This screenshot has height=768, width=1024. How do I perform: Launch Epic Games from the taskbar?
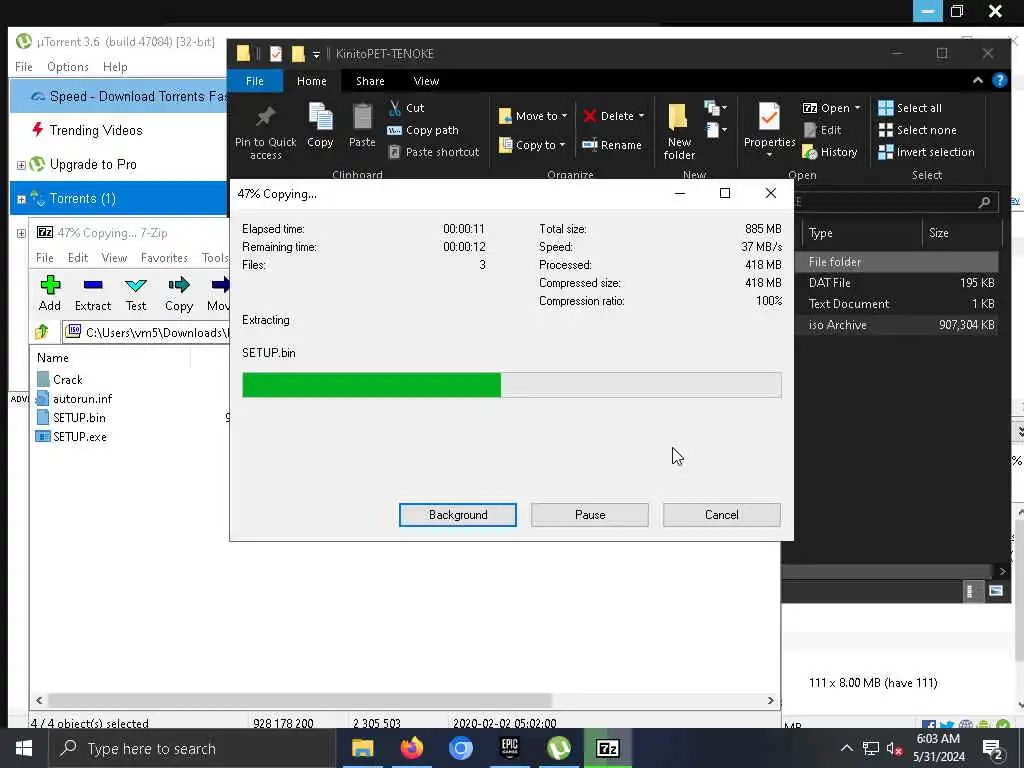pos(509,748)
